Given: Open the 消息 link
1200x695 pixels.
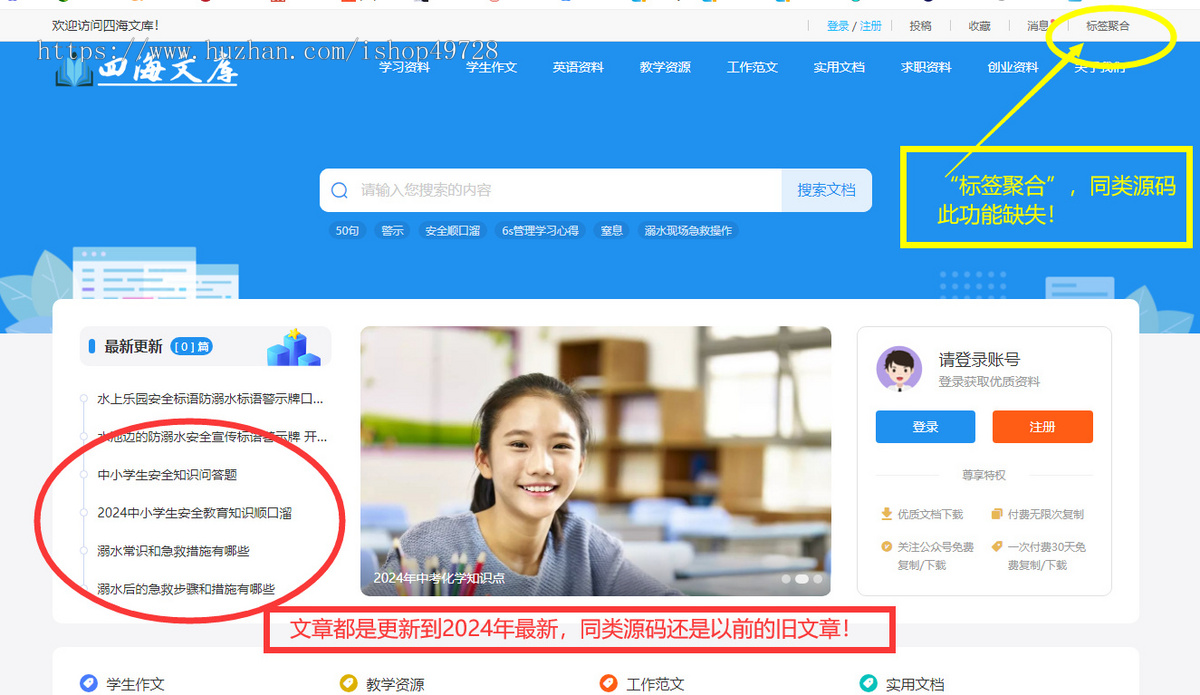Looking at the screenshot, I should pyautogui.click(x=1038, y=26).
